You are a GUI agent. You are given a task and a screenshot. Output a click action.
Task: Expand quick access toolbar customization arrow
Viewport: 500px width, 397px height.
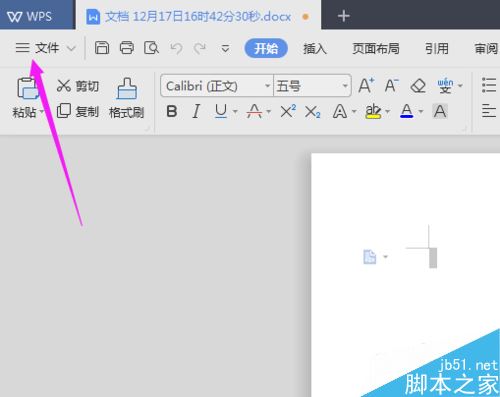click(x=225, y=49)
